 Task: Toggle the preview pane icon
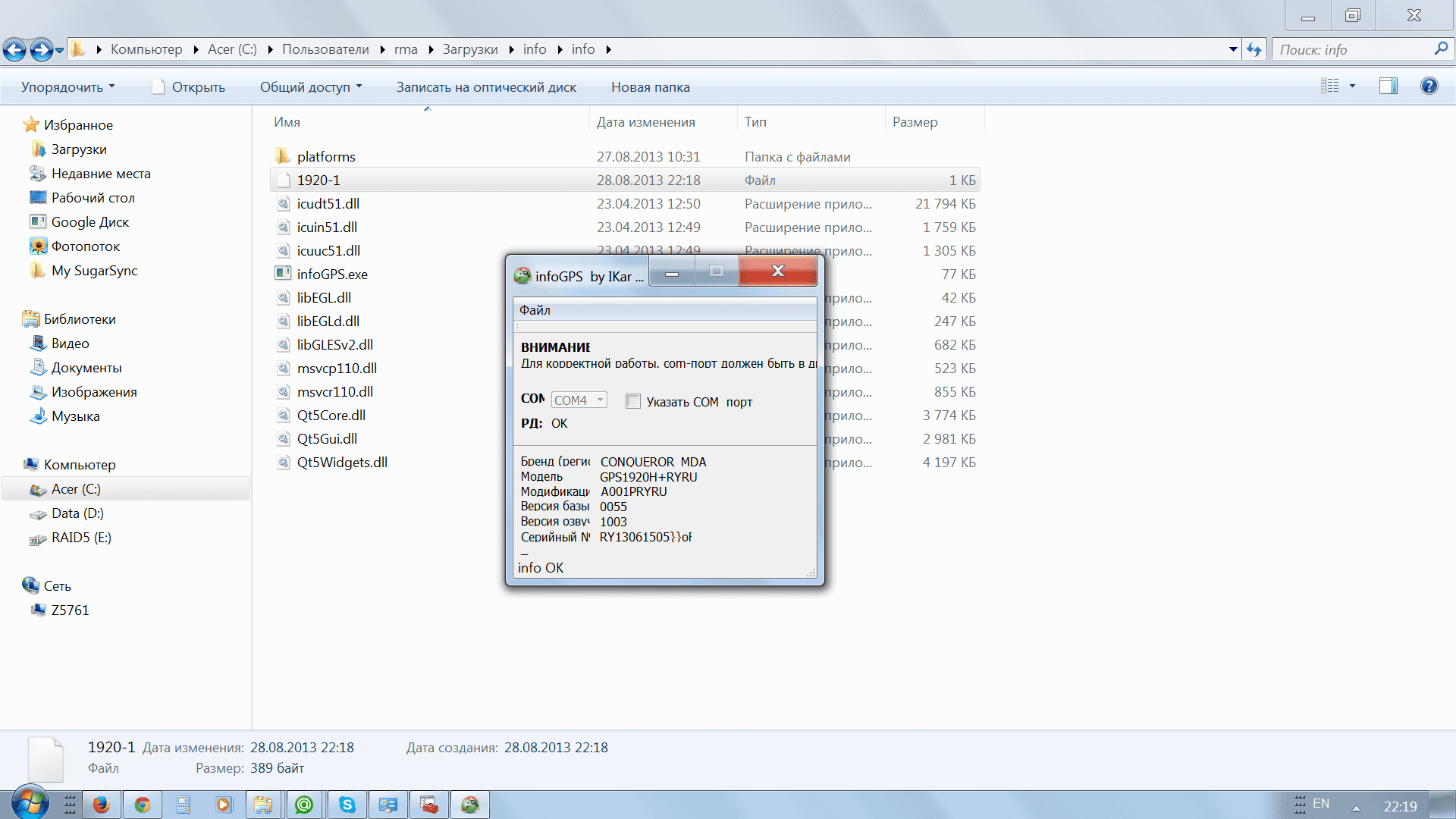click(1388, 86)
